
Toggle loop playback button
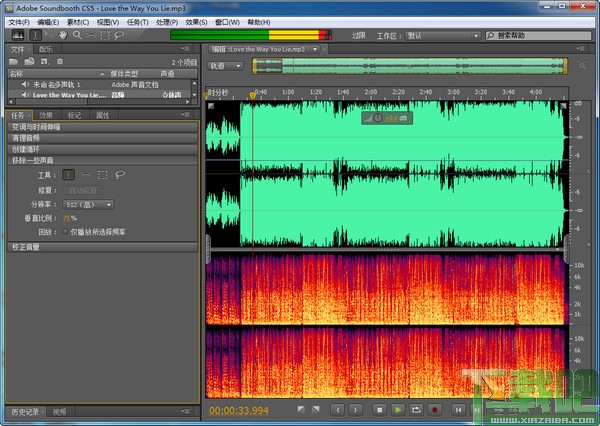point(416,409)
